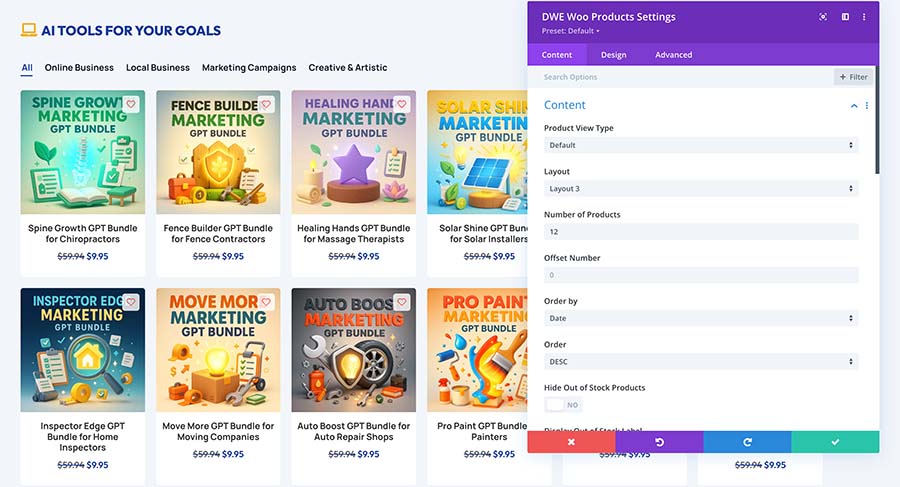
Task: Collapse the Content section with the chevron
Action: point(854,105)
